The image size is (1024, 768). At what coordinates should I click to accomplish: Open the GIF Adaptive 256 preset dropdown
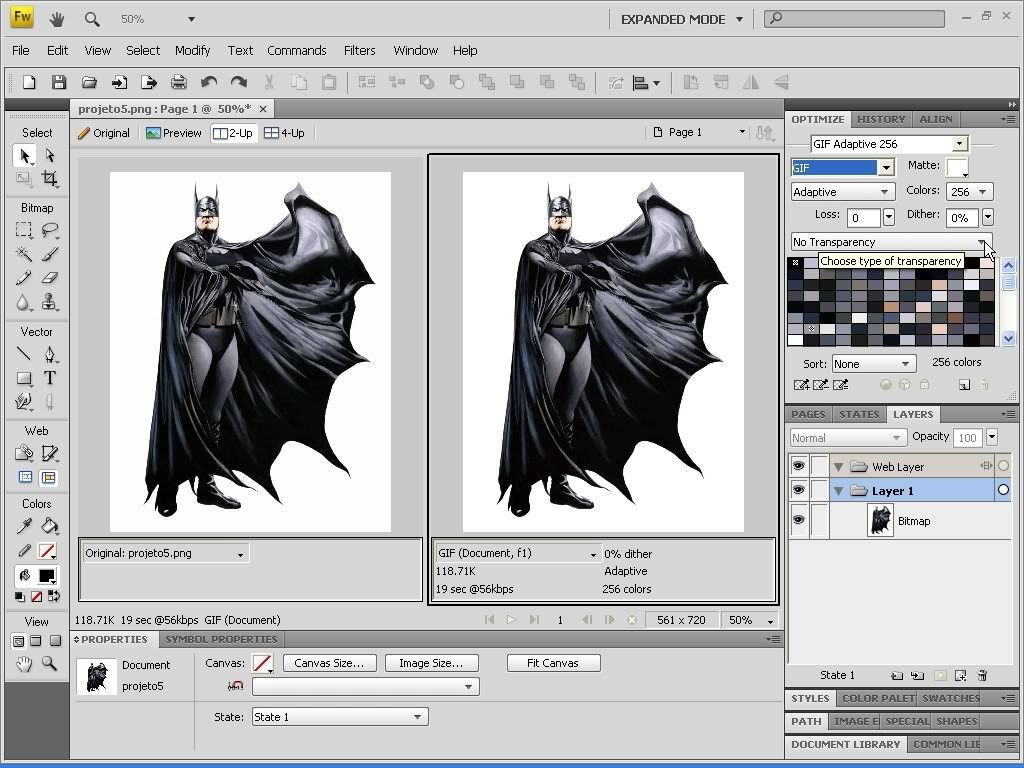point(959,144)
